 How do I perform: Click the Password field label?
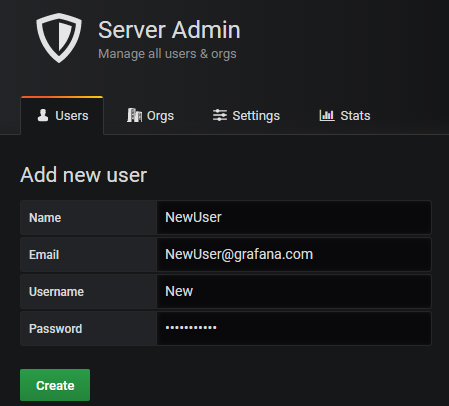55,329
